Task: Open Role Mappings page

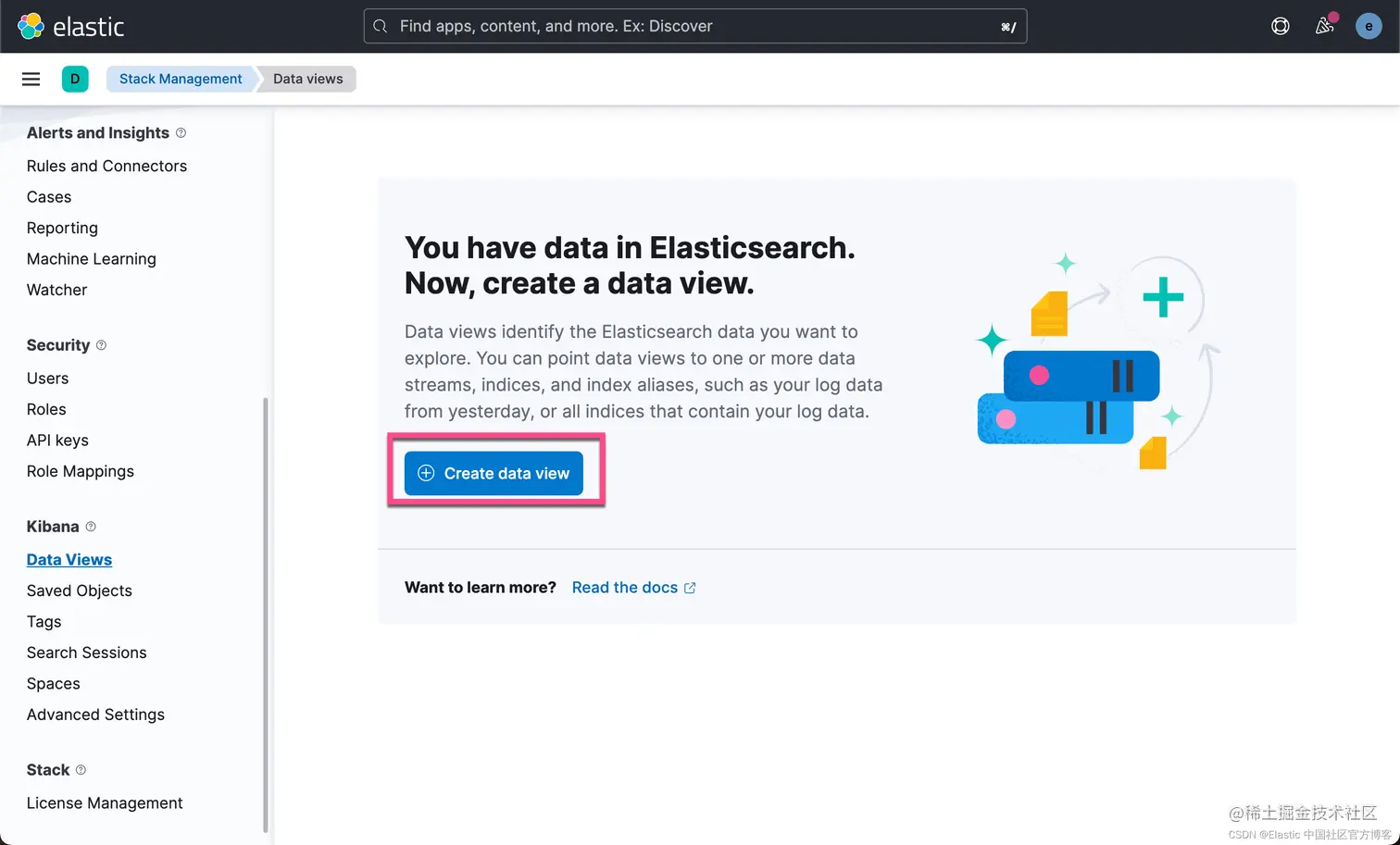Action: coord(81,471)
